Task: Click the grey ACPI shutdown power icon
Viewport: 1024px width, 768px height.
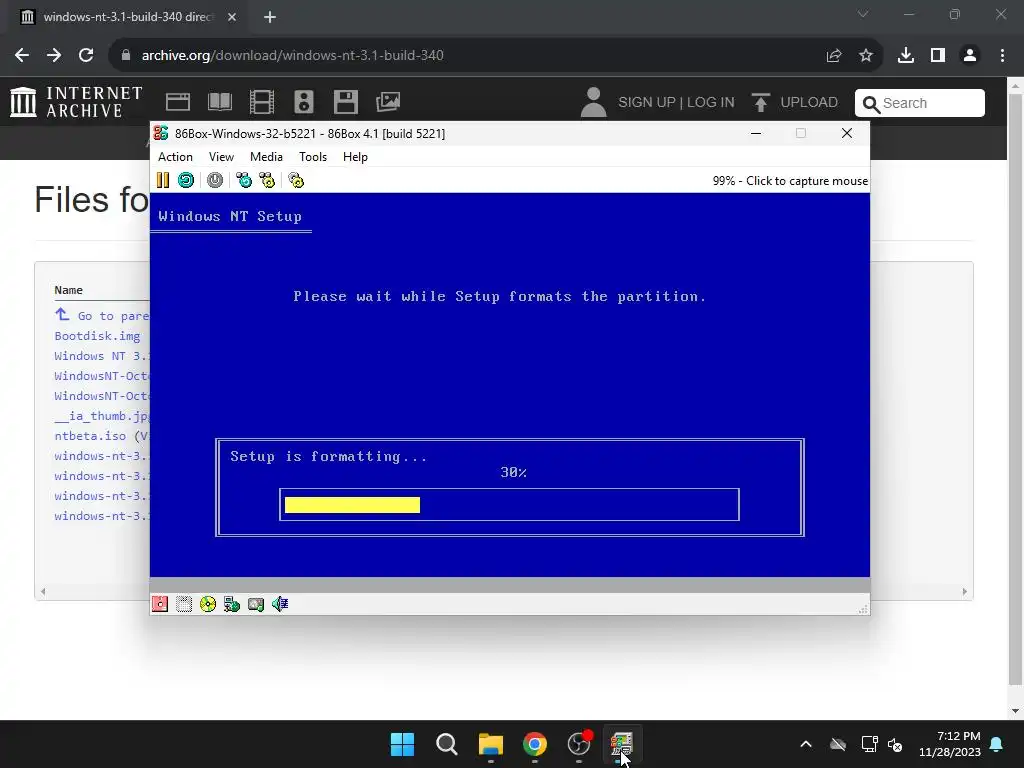Action: click(x=215, y=180)
